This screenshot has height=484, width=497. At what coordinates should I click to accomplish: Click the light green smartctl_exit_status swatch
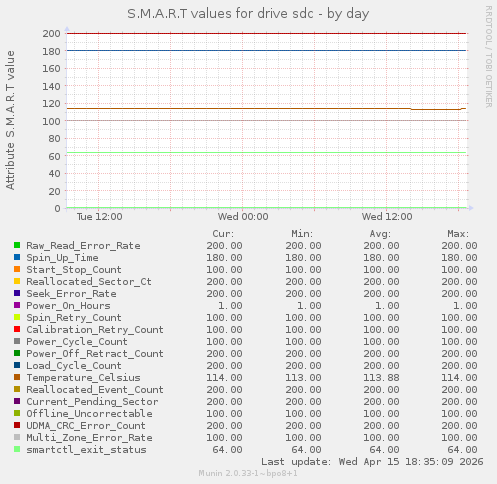(x=17, y=449)
